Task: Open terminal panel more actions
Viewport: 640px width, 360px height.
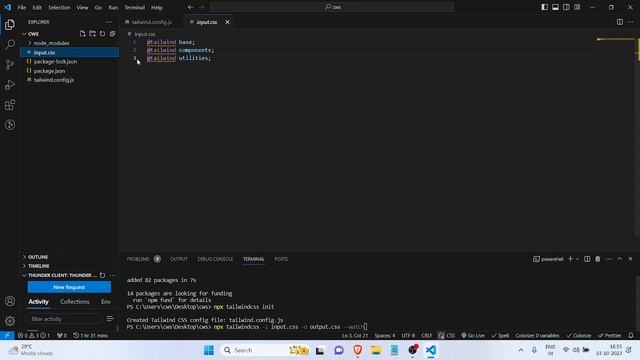Action: [x=609, y=259]
